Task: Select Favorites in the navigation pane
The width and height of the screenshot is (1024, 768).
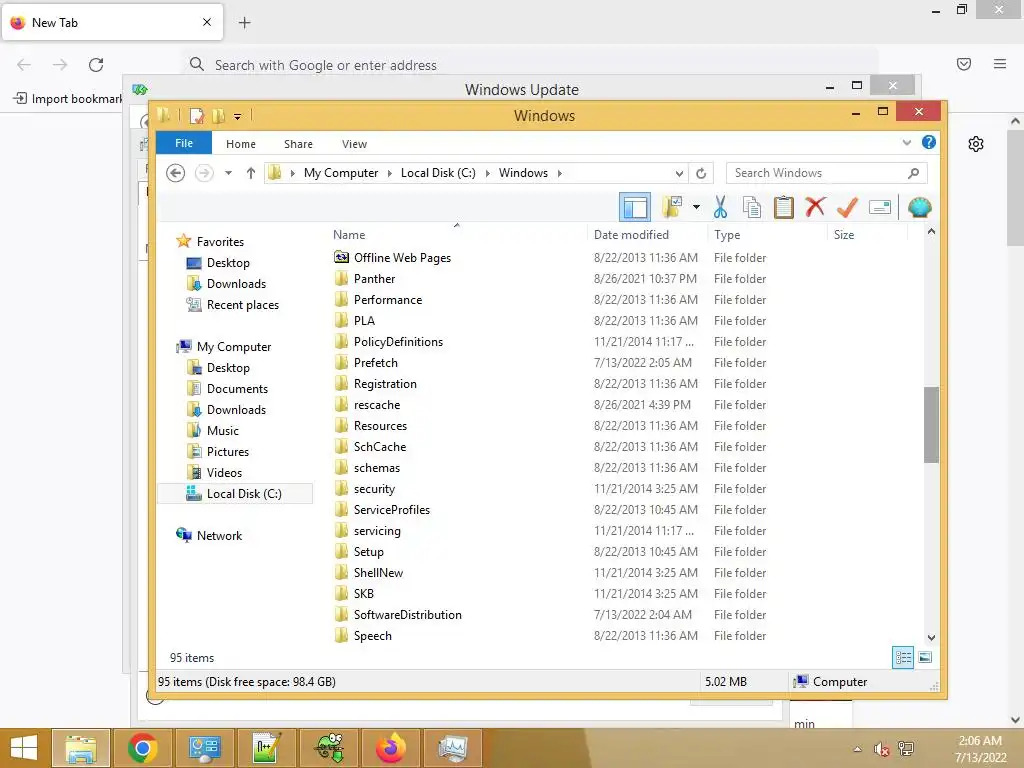Action: [x=220, y=242]
